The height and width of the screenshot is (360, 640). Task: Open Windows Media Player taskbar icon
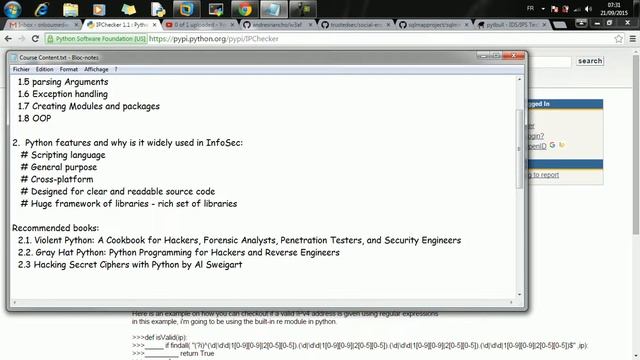[x=99, y=9]
